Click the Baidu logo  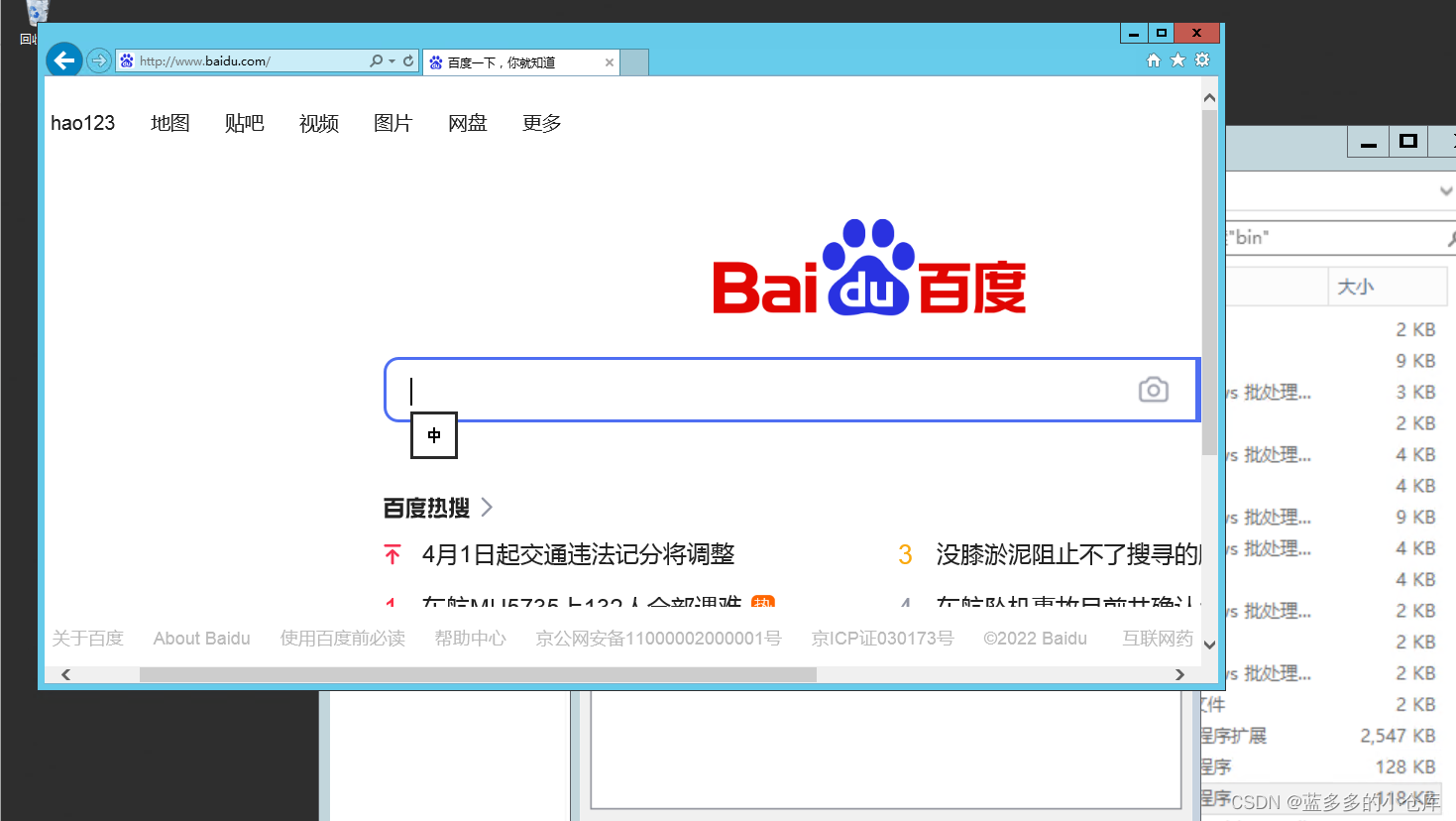click(x=869, y=268)
